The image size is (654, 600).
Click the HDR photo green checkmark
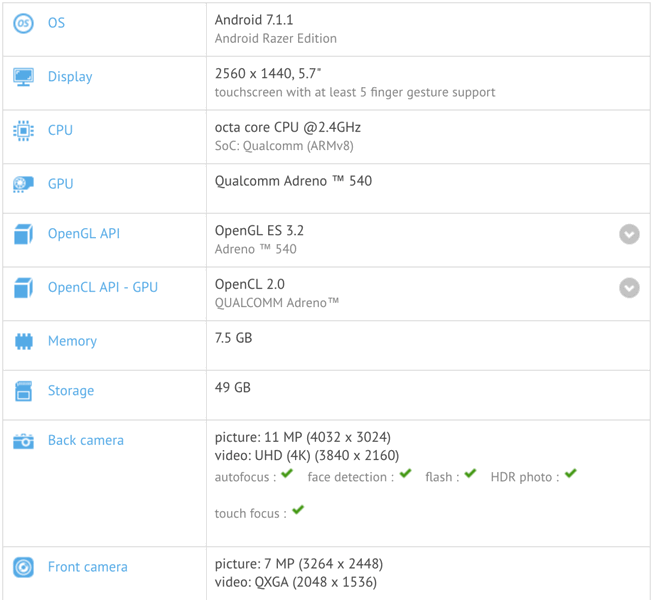coord(570,474)
